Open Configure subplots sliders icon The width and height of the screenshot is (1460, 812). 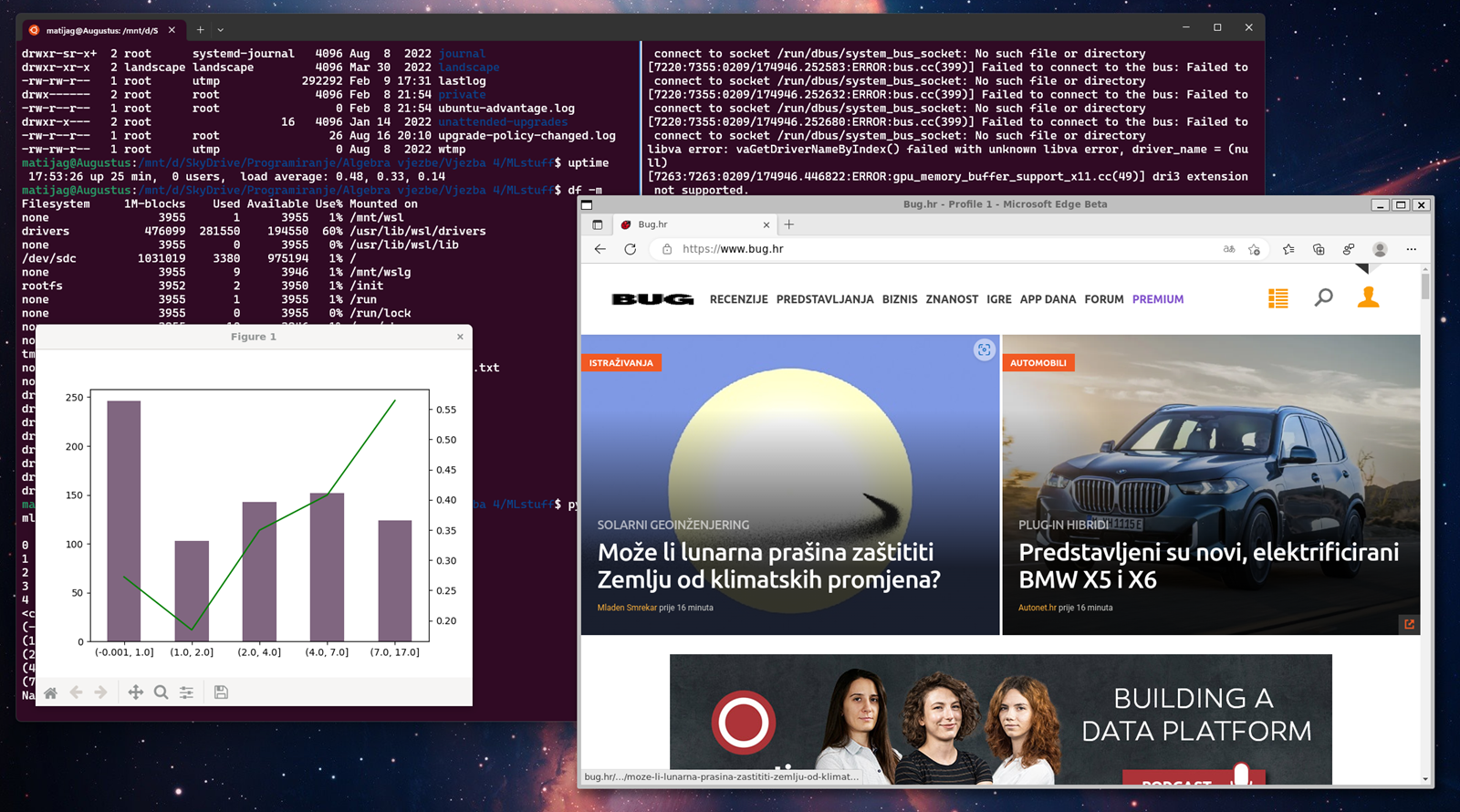(186, 692)
